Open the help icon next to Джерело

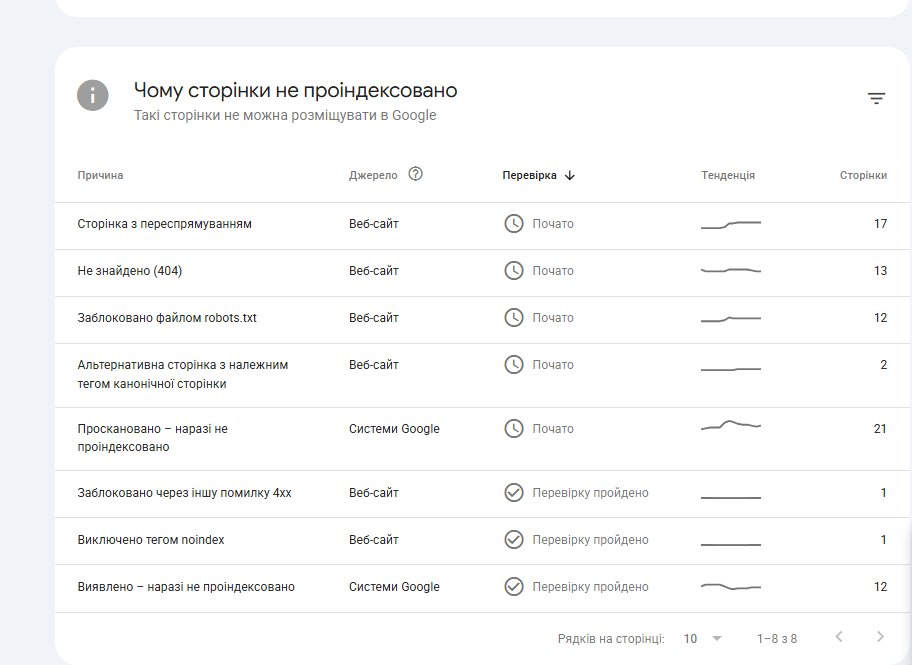point(415,174)
